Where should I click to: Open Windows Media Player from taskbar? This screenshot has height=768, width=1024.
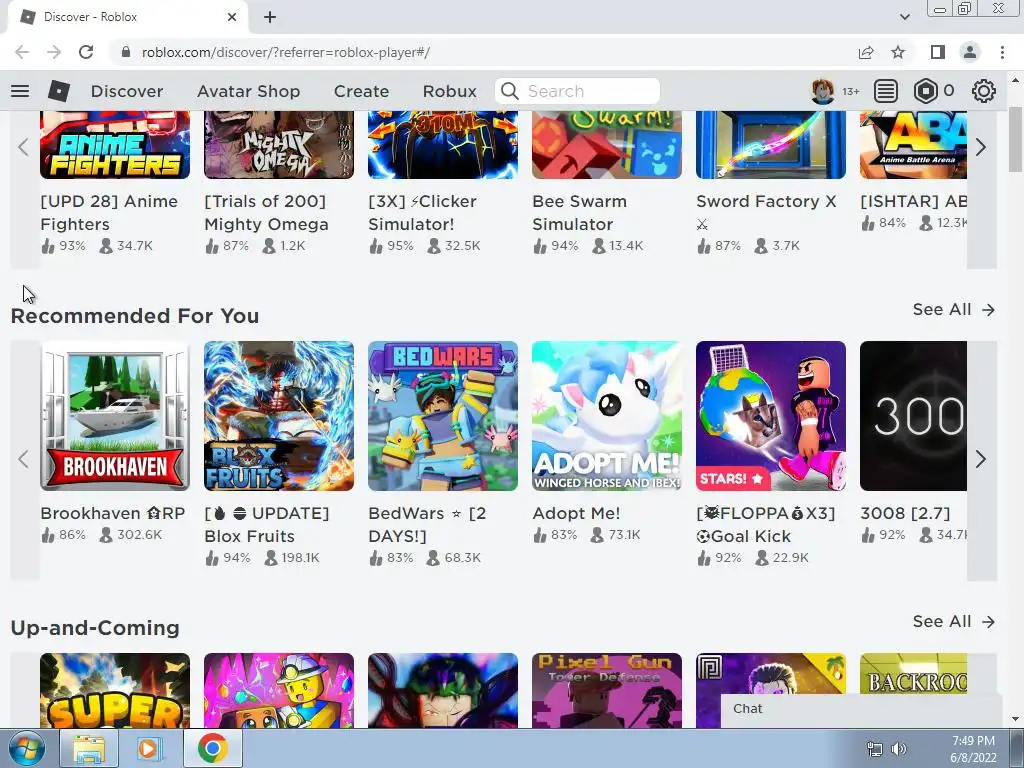150,748
